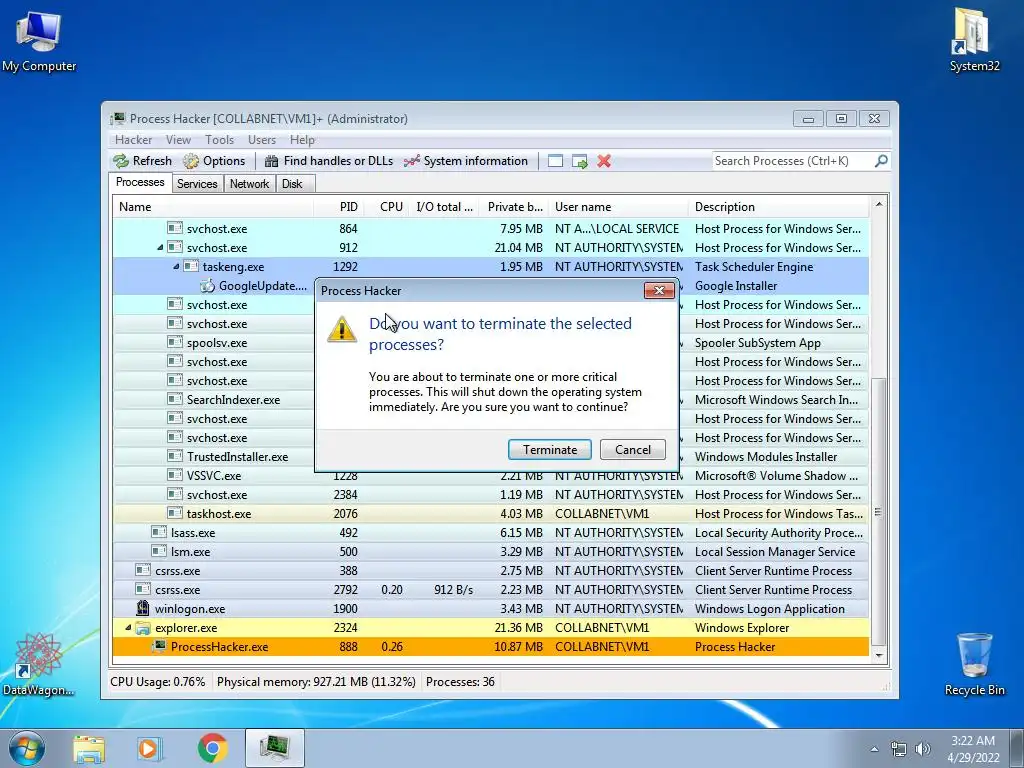This screenshot has height=768, width=1024.
Task: Click the red X kill window icon
Action: (604, 161)
